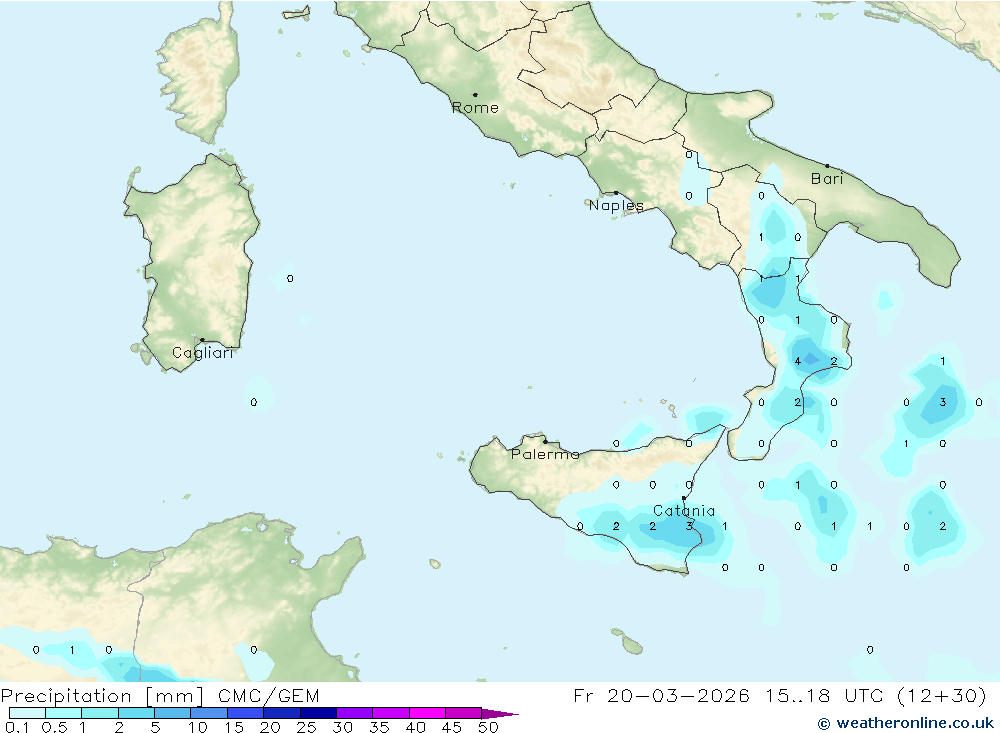Click the legend scale label 25
The image size is (1000, 733).
(306, 727)
